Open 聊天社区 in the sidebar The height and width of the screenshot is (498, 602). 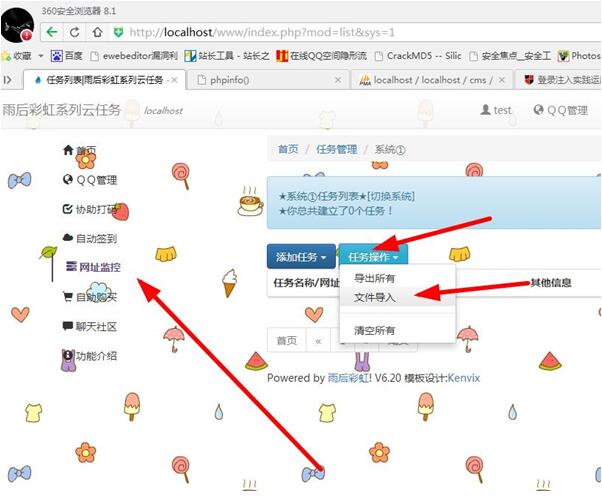coord(90,326)
